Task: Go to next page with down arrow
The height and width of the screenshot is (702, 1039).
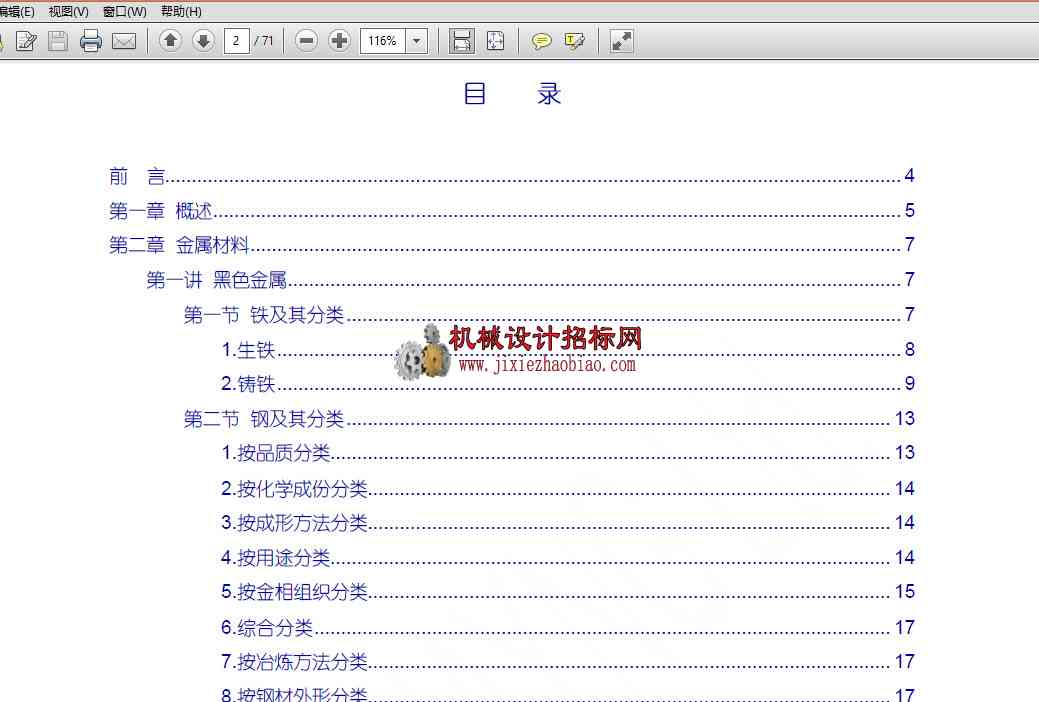Action: pyautogui.click(x=203, y=41)
